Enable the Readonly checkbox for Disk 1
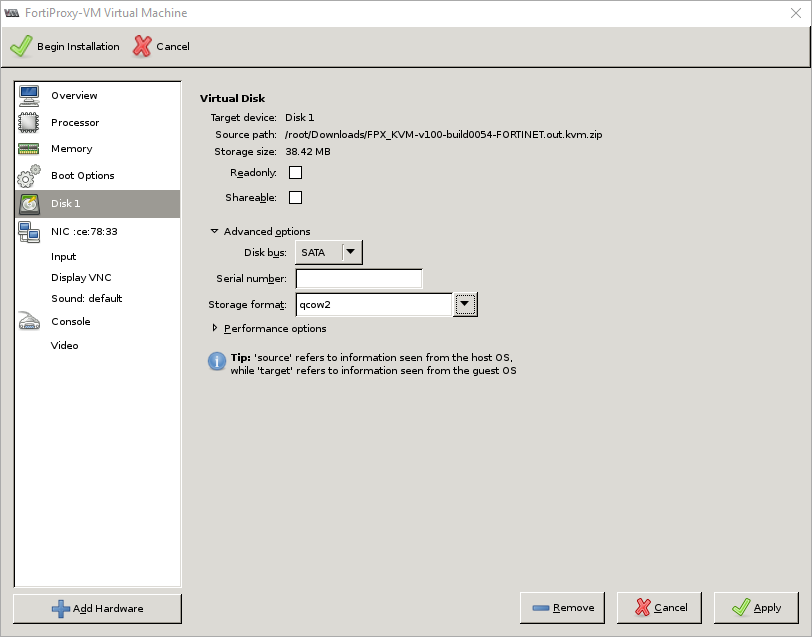 pyautogui.click(x=295, y=172)
